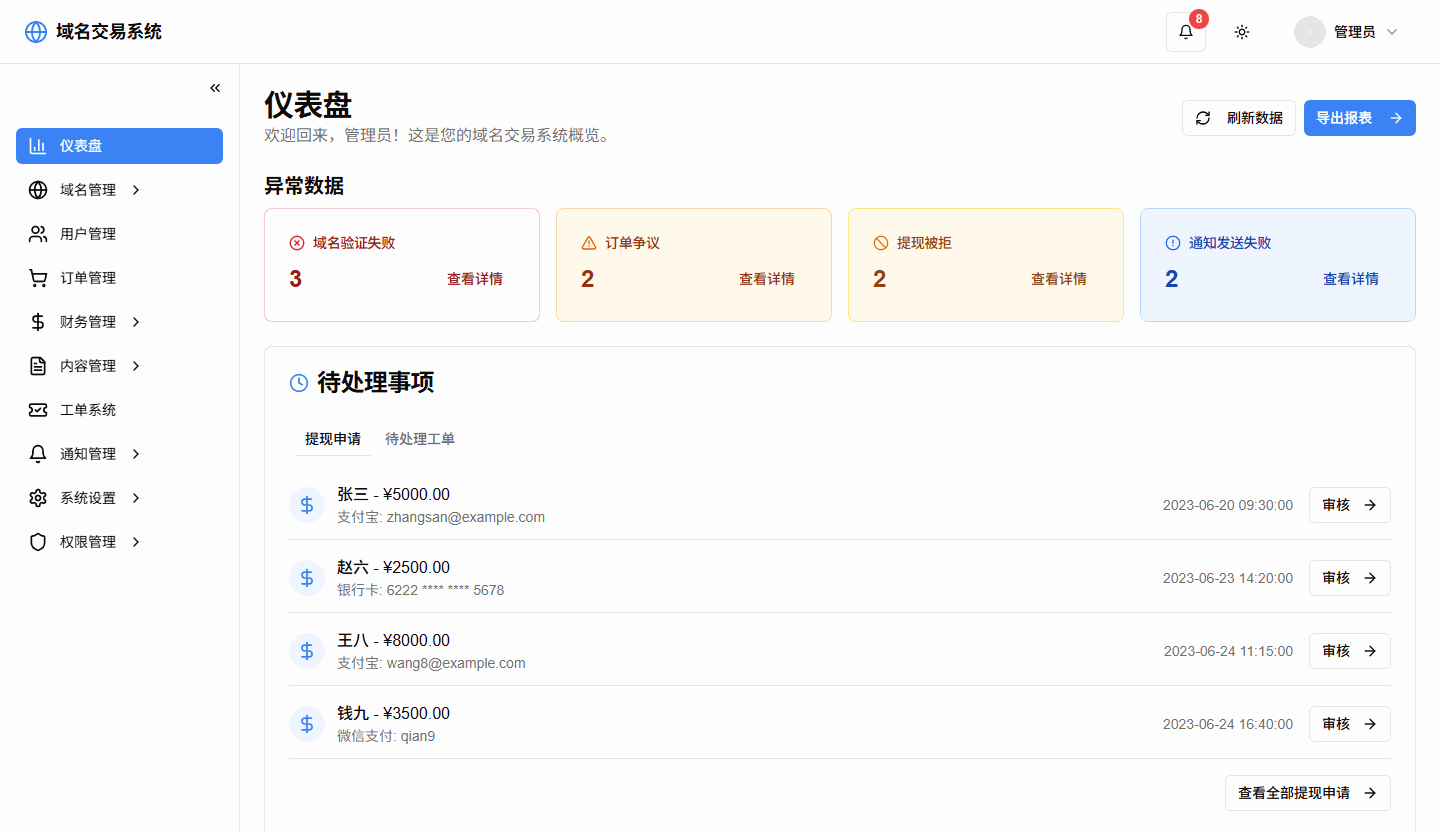1440x832 pixels.
Task: Click the dollar icon beside 张三's withdrawal
Action: tap(307, 505)
